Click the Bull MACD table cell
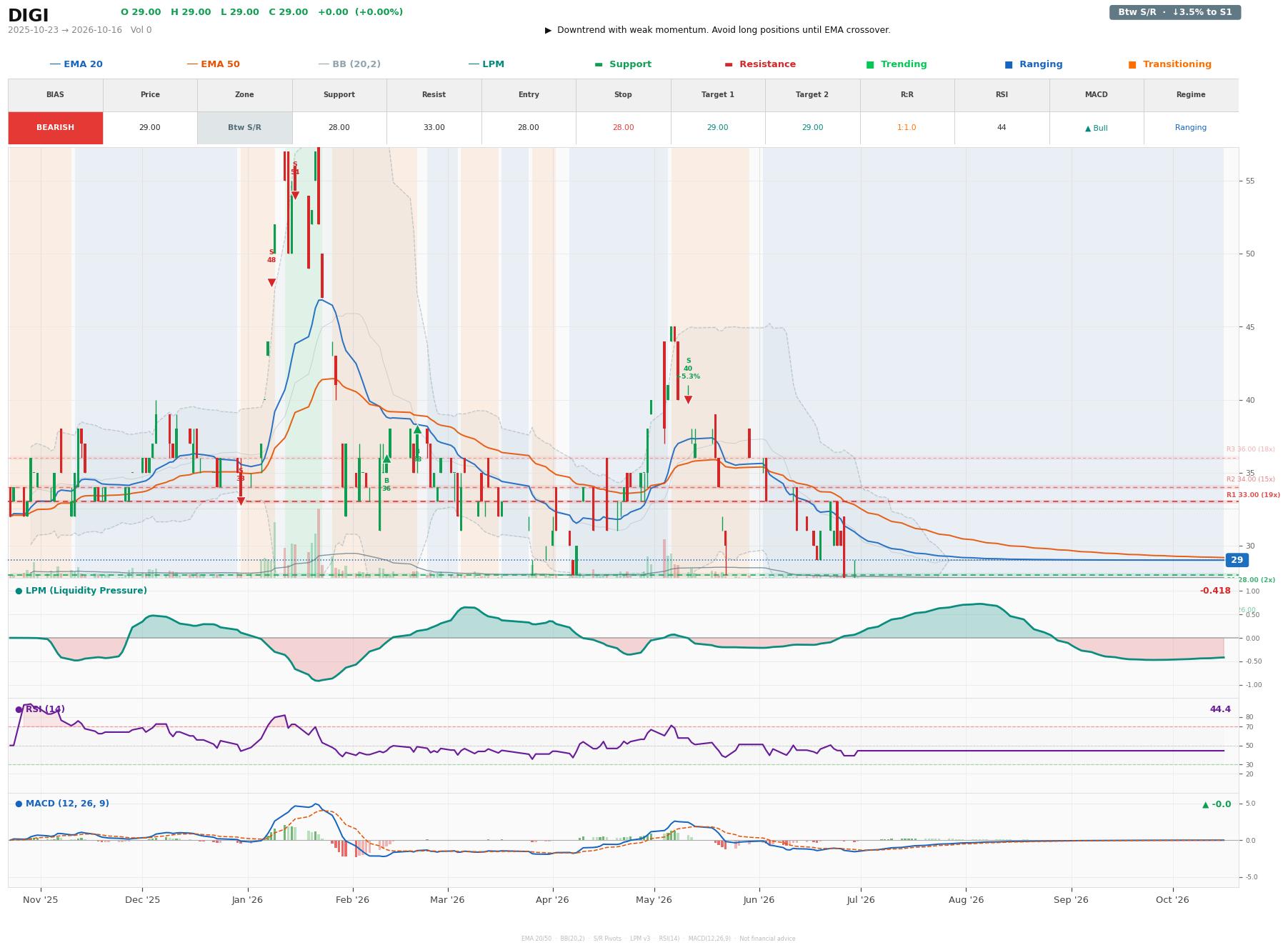Screen dimensions: 1288x950 [x=1097, y=129]
